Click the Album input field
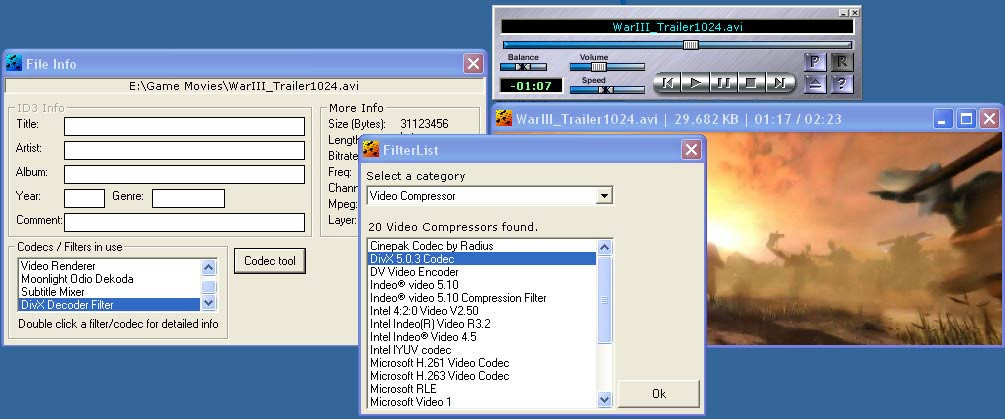Screen dimensions: 1005x419 coord(184,174)
